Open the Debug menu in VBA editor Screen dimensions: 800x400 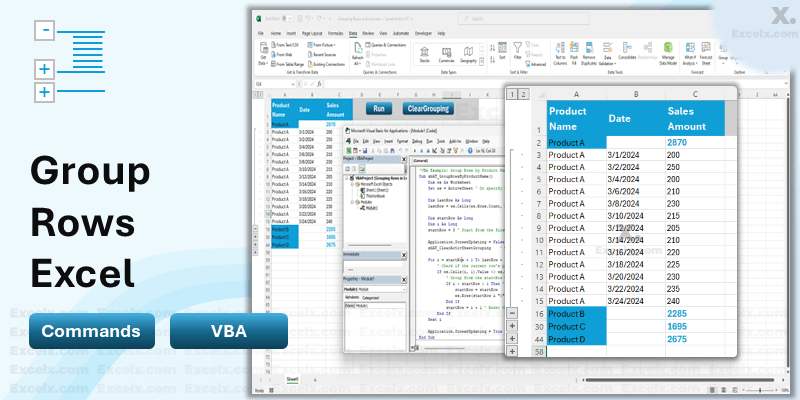tap(417, 141)
